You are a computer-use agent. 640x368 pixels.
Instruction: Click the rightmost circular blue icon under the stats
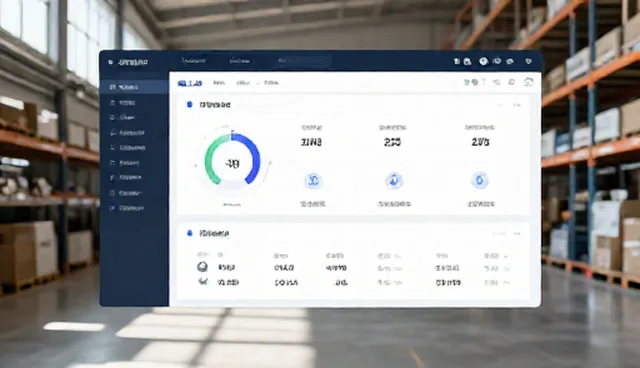[x=480, y=180]
